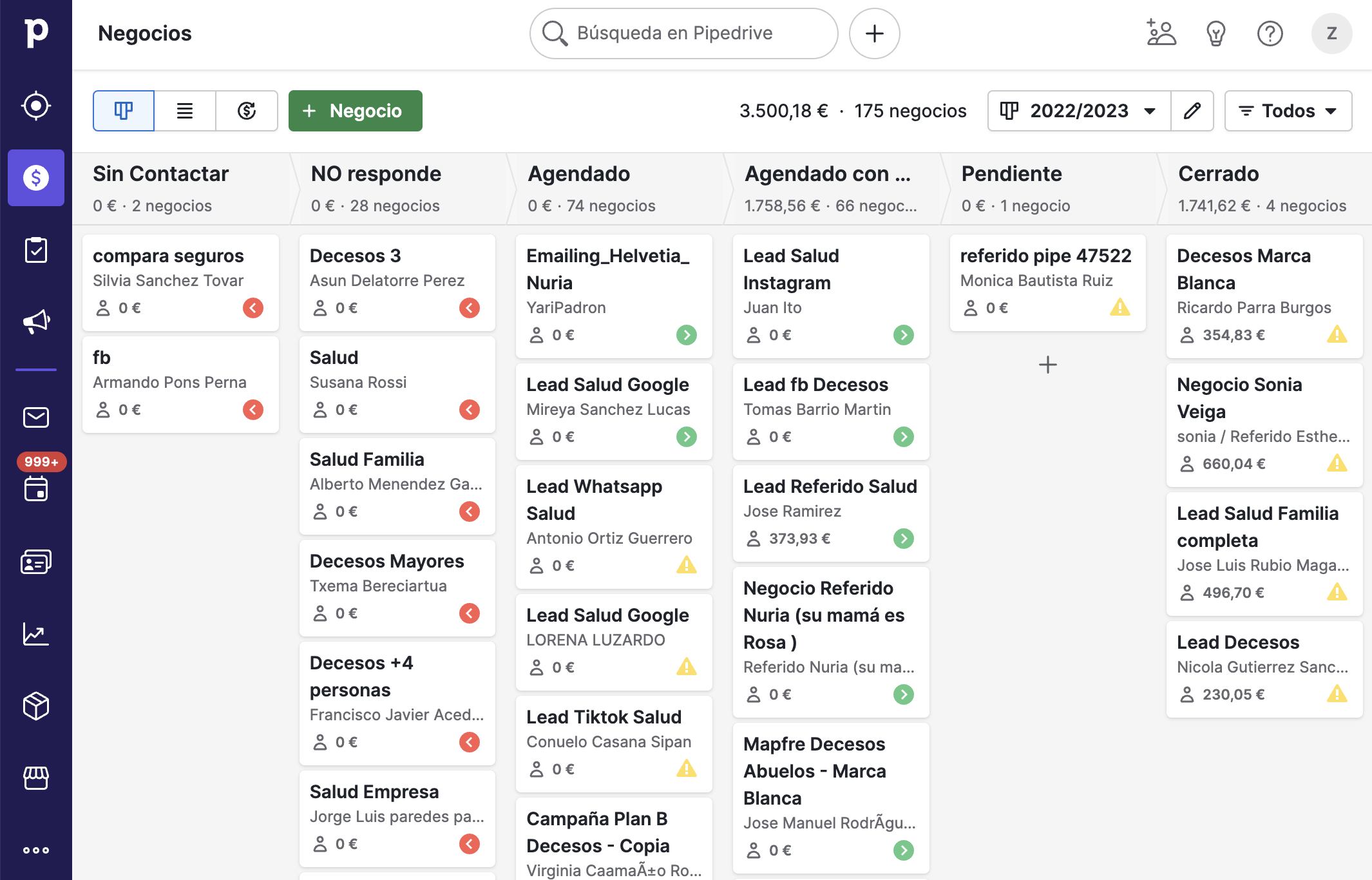Open the Products box icon in sidebar
The height and width of the screenshot is (880, 1372).
(x=36, y=706)
